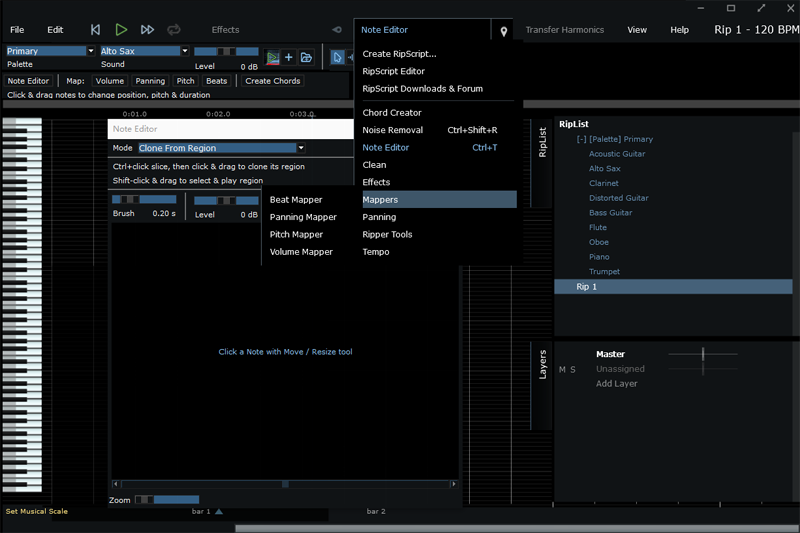Choose Noise Removal from the menu

[x=392, y=130]
